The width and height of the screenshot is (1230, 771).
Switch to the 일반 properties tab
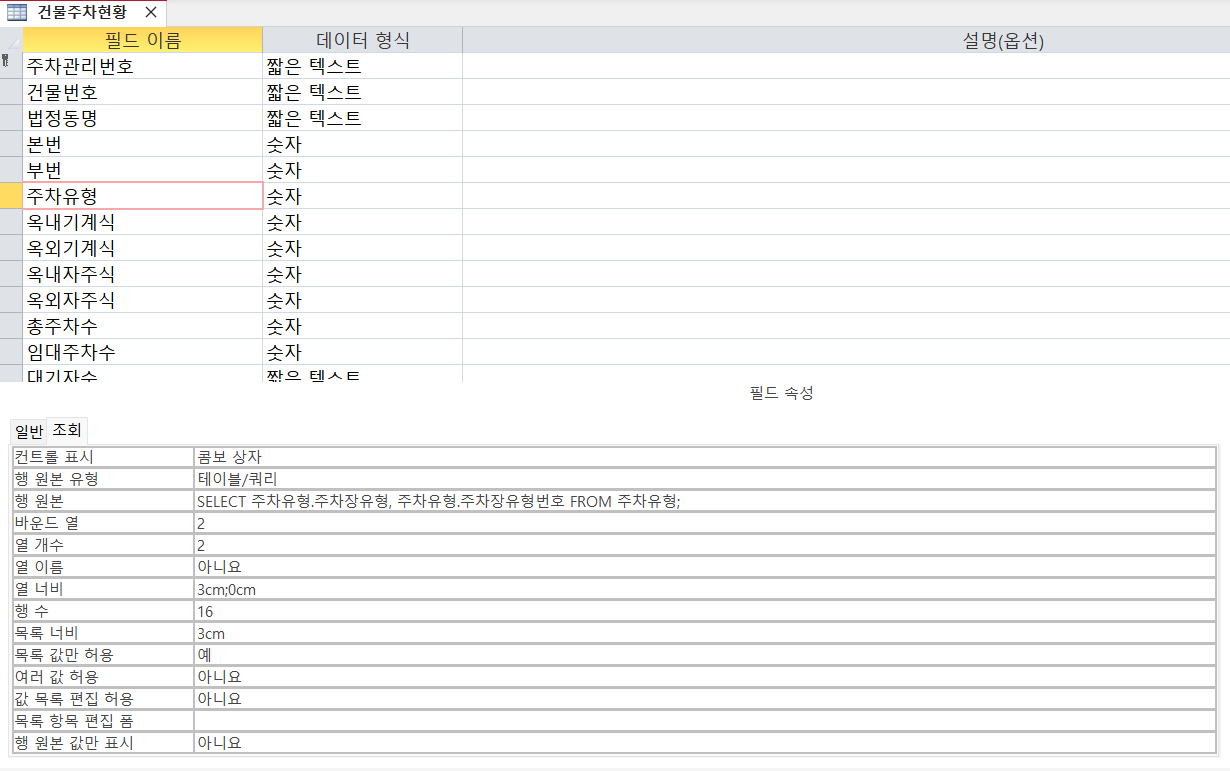click(28, 431)
